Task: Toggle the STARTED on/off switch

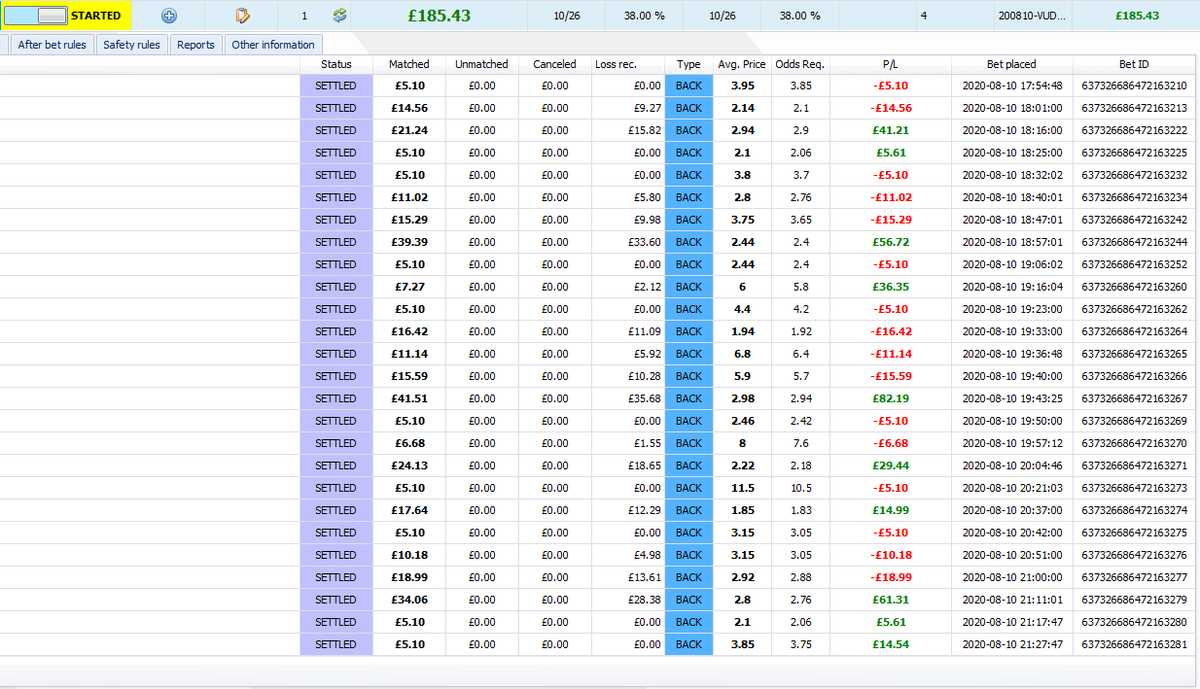Action: (x=36, y=16)
